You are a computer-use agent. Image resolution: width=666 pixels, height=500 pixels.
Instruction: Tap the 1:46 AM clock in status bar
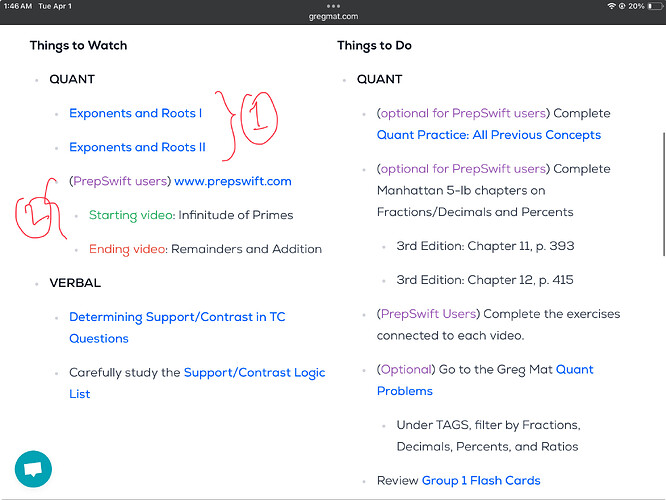coord(18,6)
